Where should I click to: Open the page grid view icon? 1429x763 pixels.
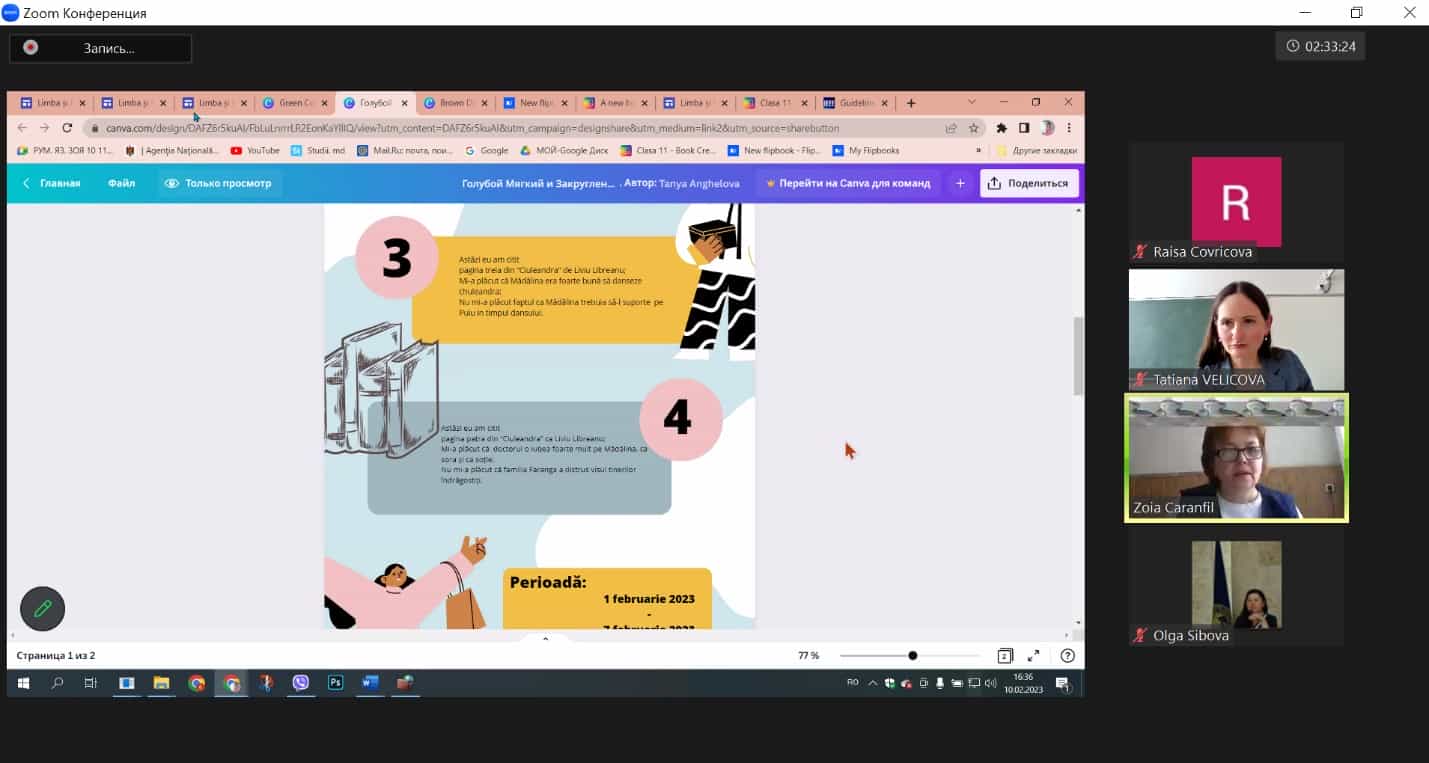1005,656
